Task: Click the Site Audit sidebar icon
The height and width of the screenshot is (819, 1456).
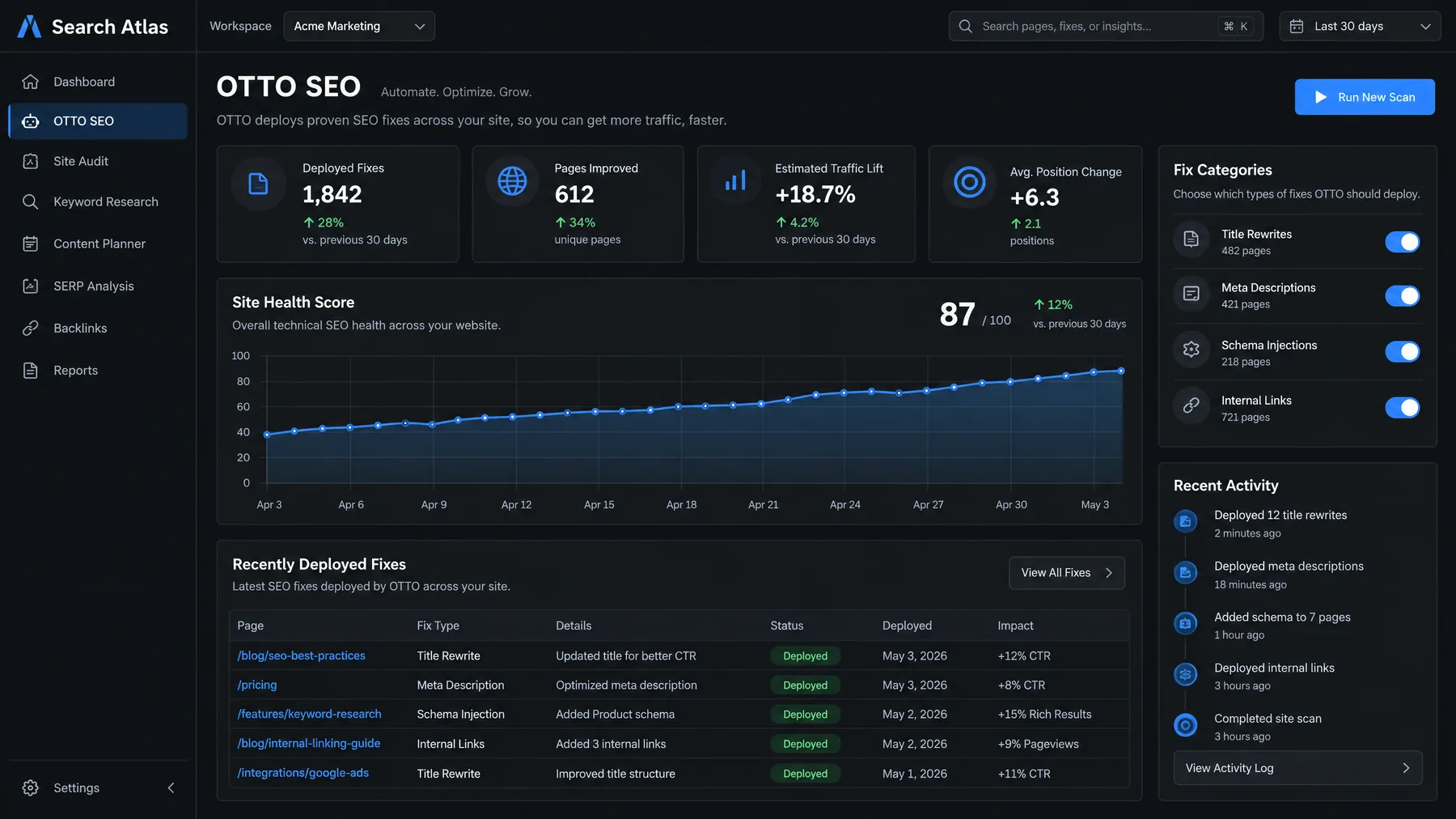Action: pos(31,161)
